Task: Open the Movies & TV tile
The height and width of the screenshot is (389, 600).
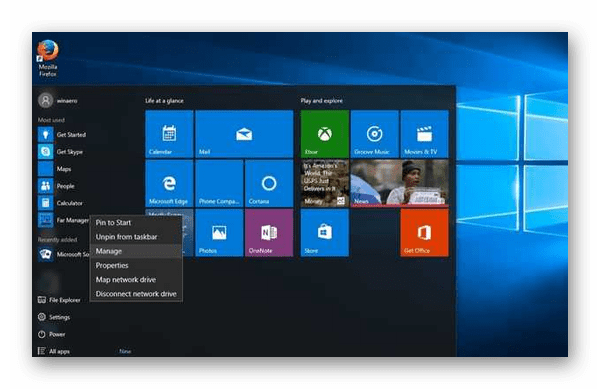Action: [x=424, y=134]
